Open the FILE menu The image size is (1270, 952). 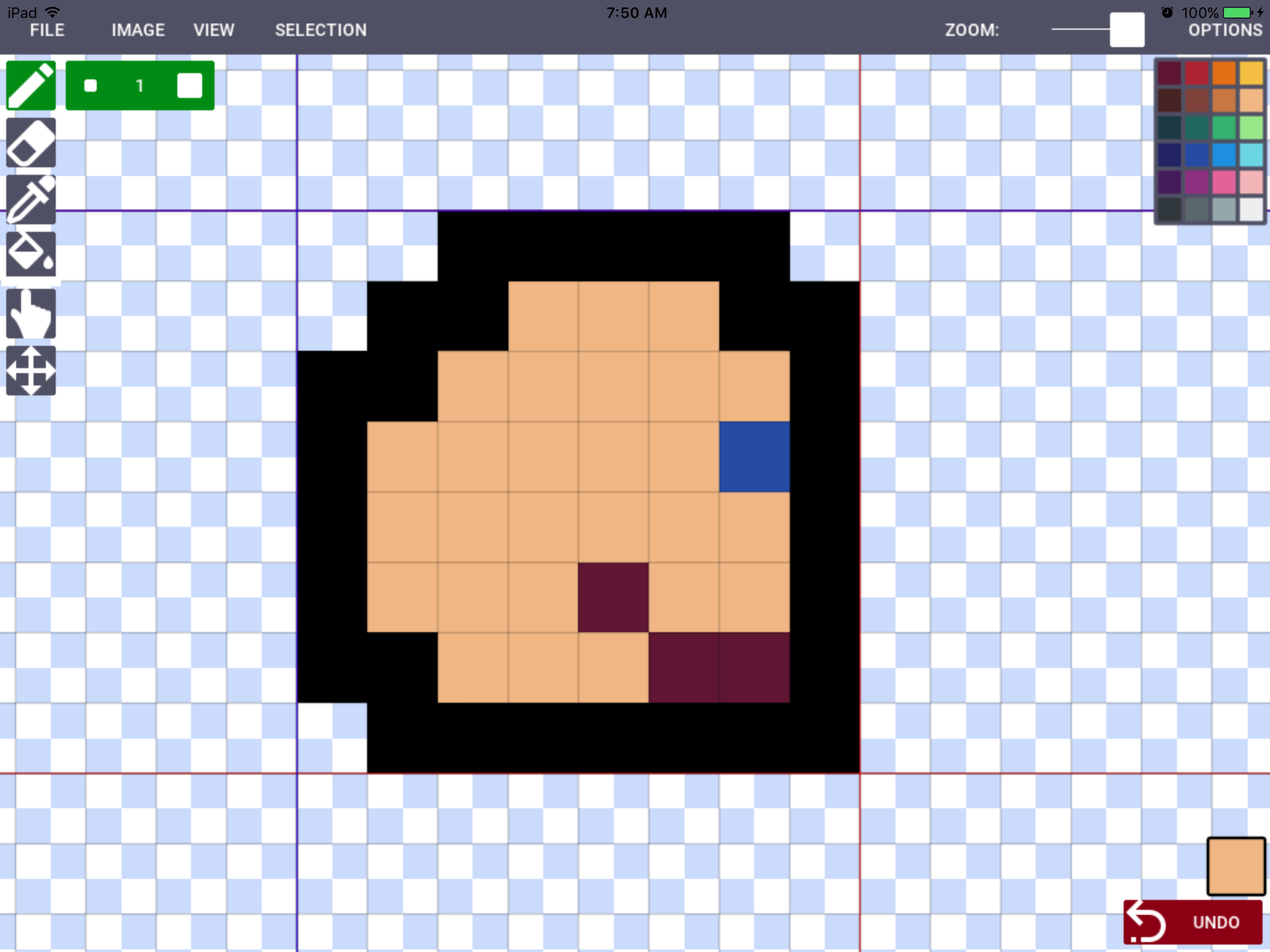click(x=47, y=30)
